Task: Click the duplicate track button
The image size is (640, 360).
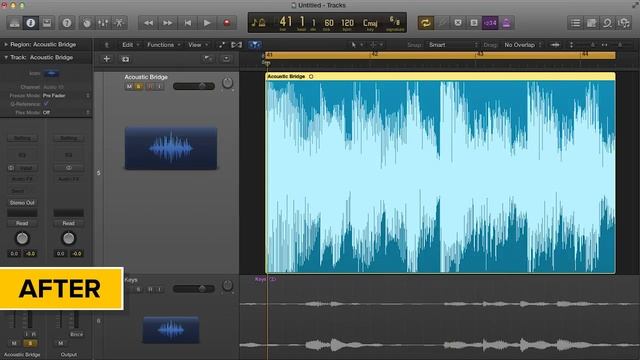Action: point(125,59)
